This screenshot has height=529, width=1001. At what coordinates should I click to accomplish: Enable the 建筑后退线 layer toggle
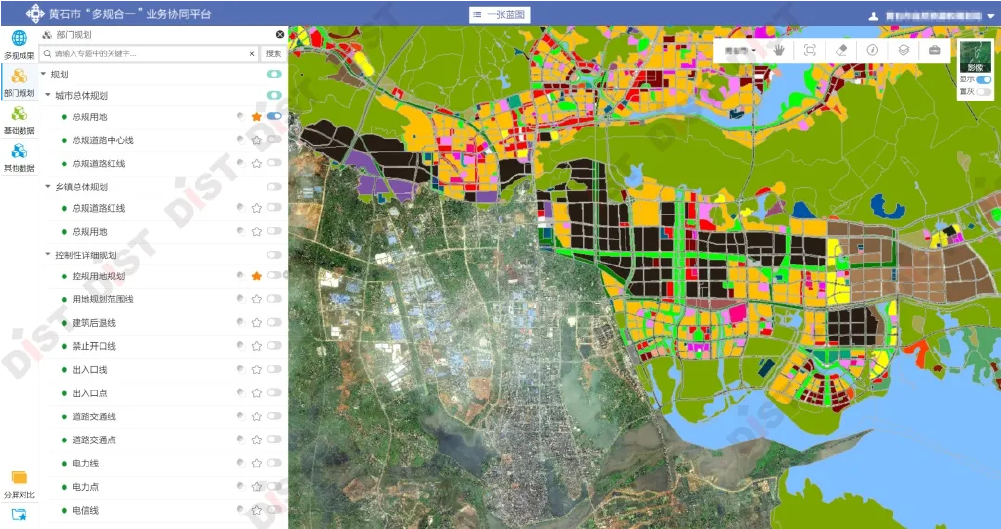(274, 322)
